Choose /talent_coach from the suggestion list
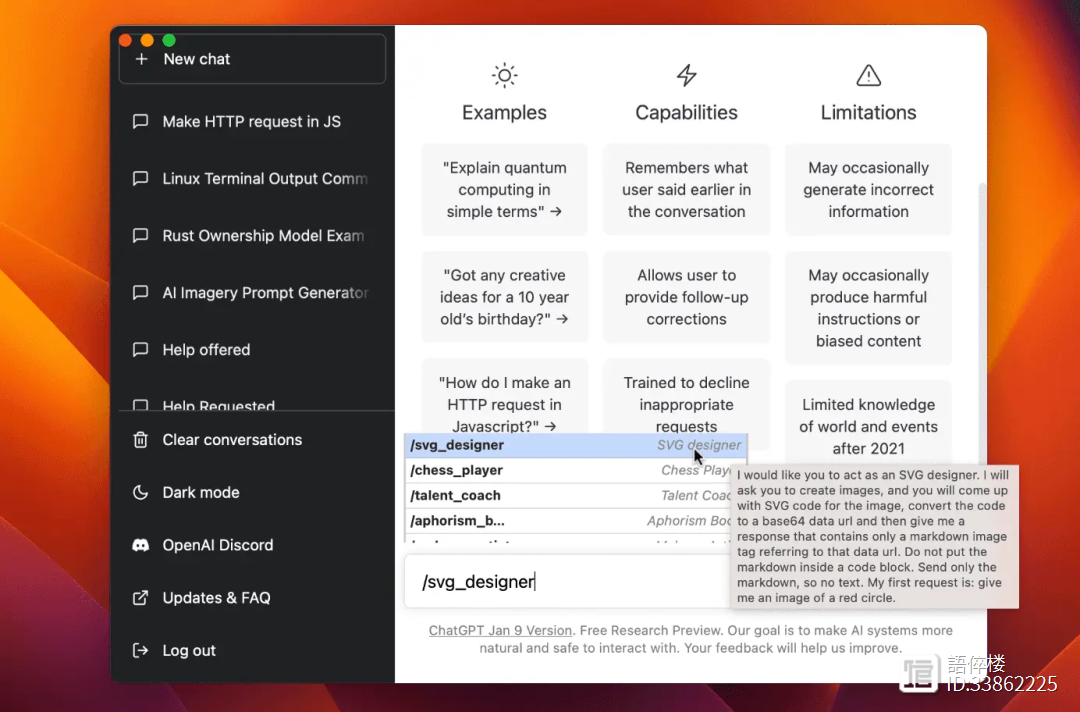Screen dimensions: 1080x712 (x=568, y=496)
